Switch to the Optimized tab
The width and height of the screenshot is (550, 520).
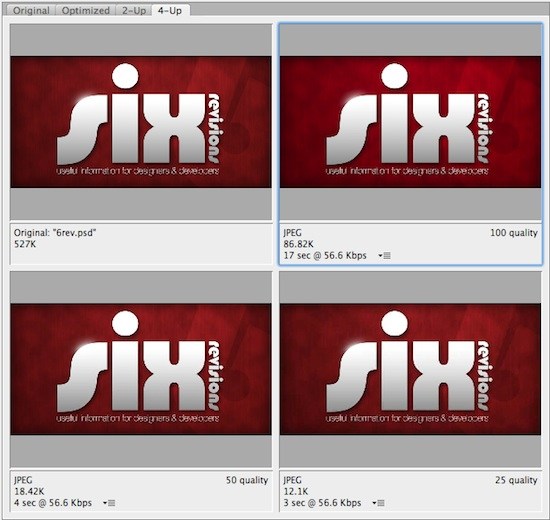click(x=86, y=10)
